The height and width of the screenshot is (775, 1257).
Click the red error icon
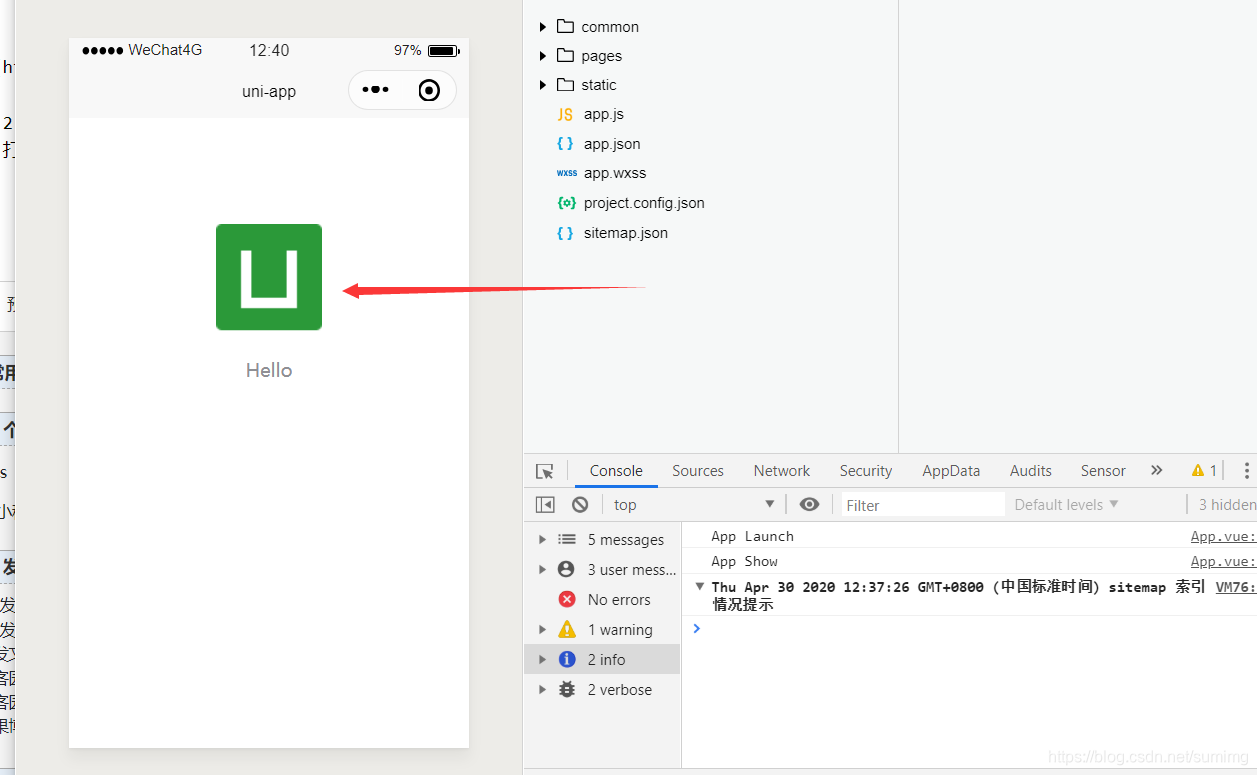click(567, 599)
